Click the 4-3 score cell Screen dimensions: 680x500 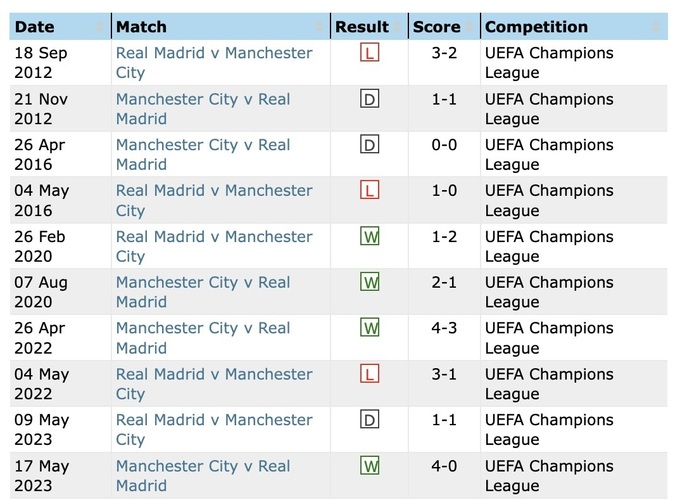tap(444, 328)
